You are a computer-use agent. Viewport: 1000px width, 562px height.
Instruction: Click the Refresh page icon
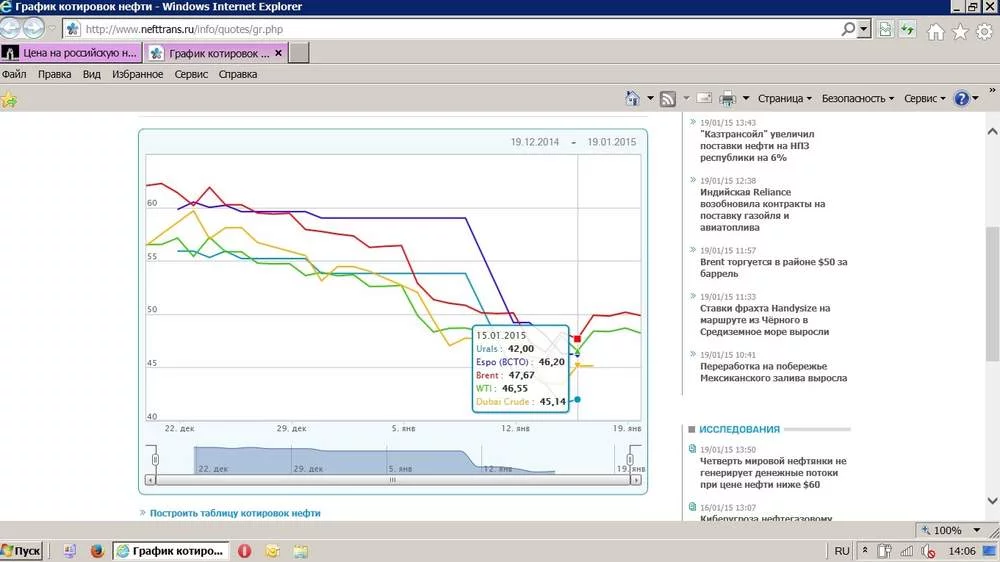click(x=908, y=30)
